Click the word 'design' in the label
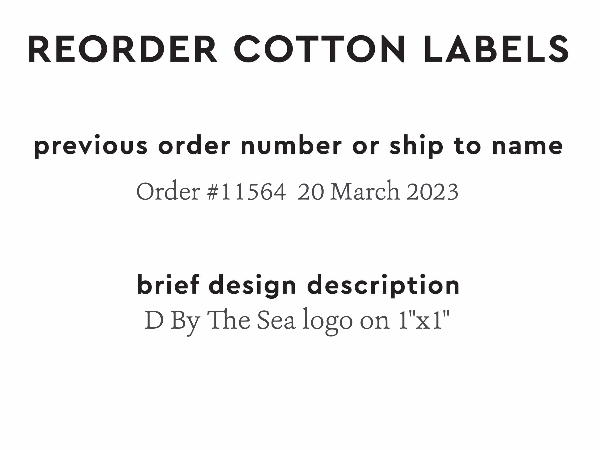 pos(250,285)
